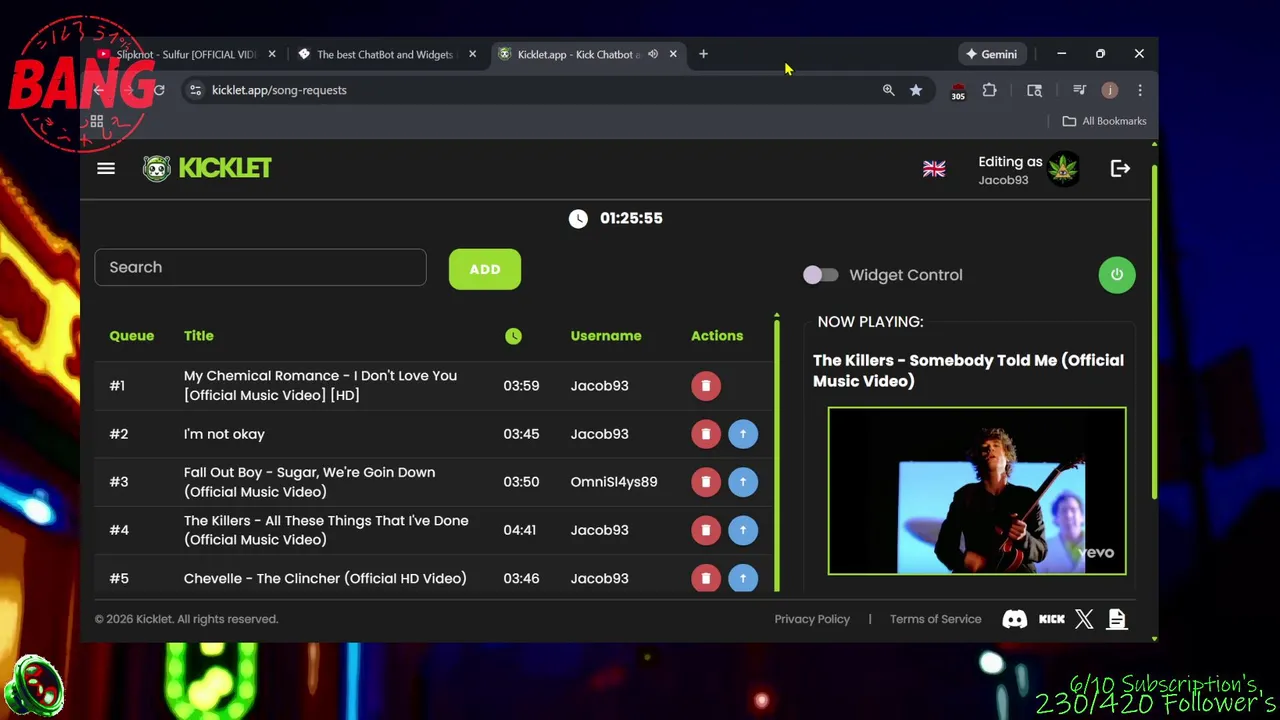
Task: Open Kicklet Discord link icon
Action: 1014,619
